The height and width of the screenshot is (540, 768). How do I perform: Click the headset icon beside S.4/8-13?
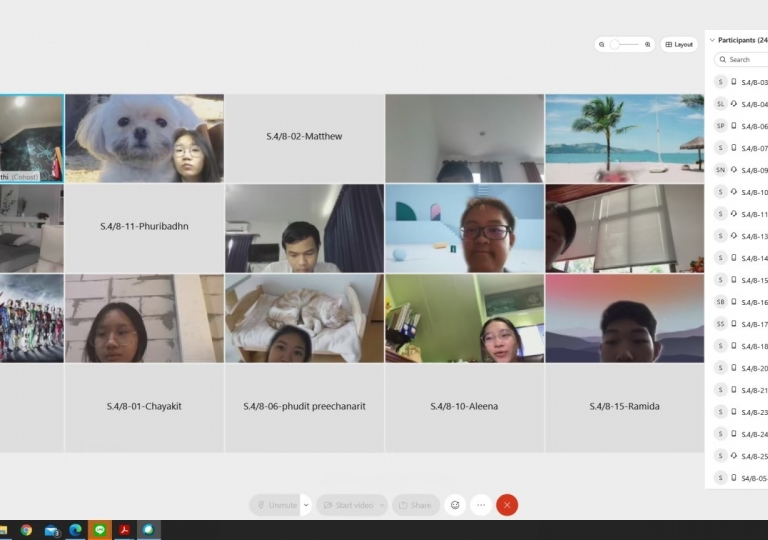(734, 236)
